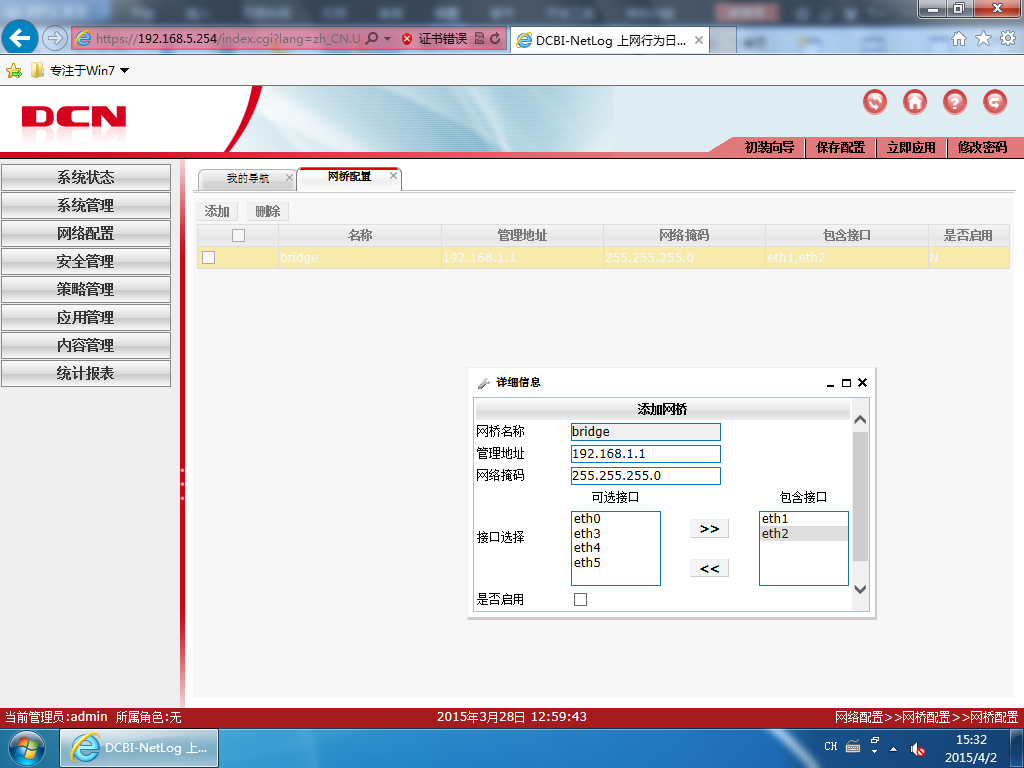Close the 我的导航 tab with its X

point(289,177)
